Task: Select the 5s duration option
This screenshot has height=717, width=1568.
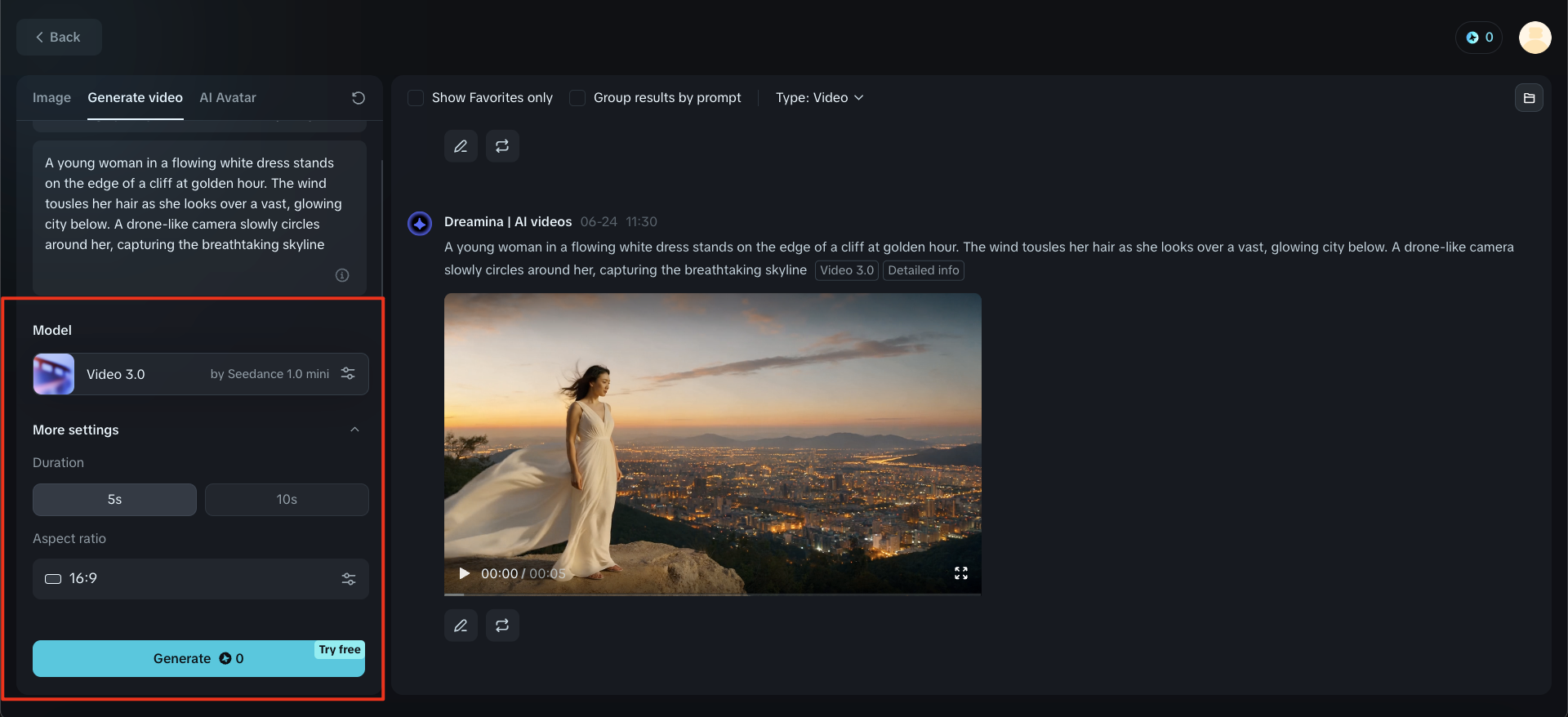Action: click(x=114, y=500)
